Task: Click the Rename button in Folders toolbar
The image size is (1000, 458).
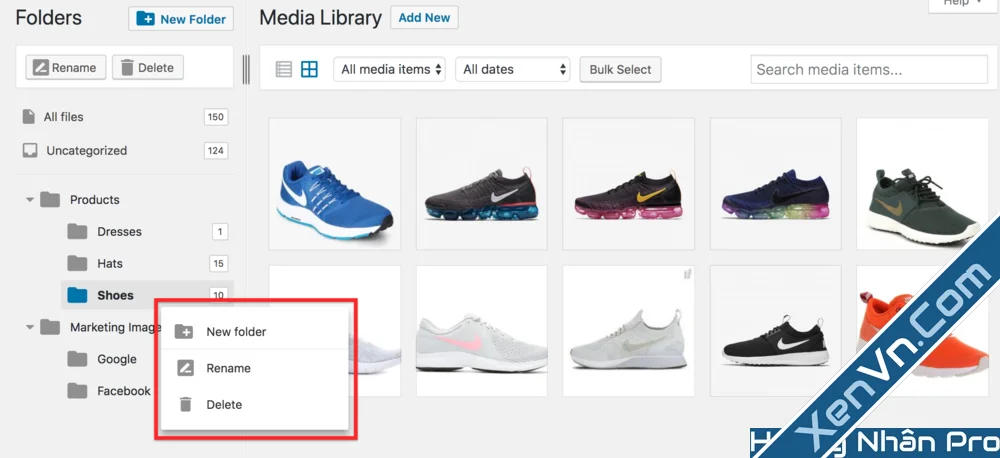Action: (66, 68)
